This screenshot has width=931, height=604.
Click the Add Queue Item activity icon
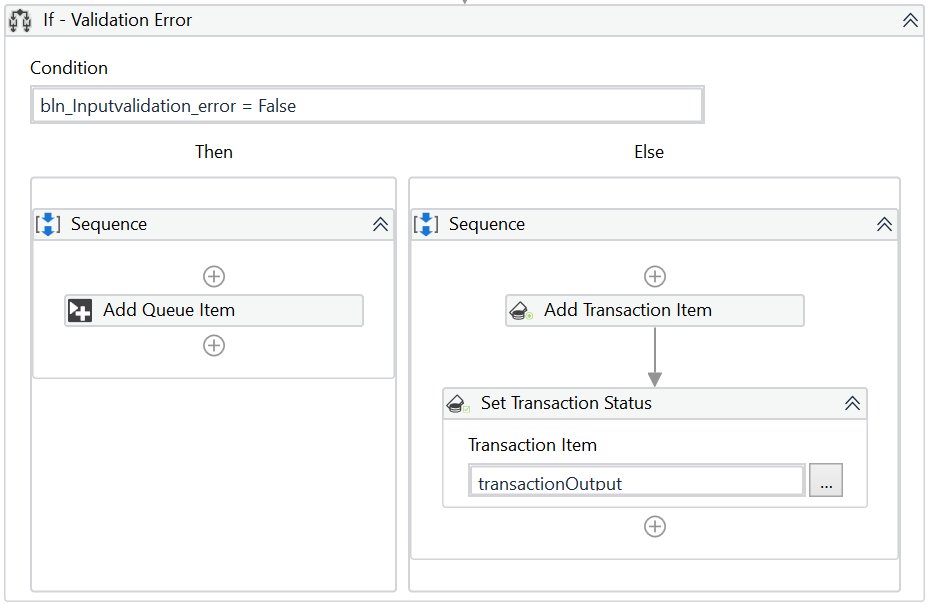click(80, 310)
